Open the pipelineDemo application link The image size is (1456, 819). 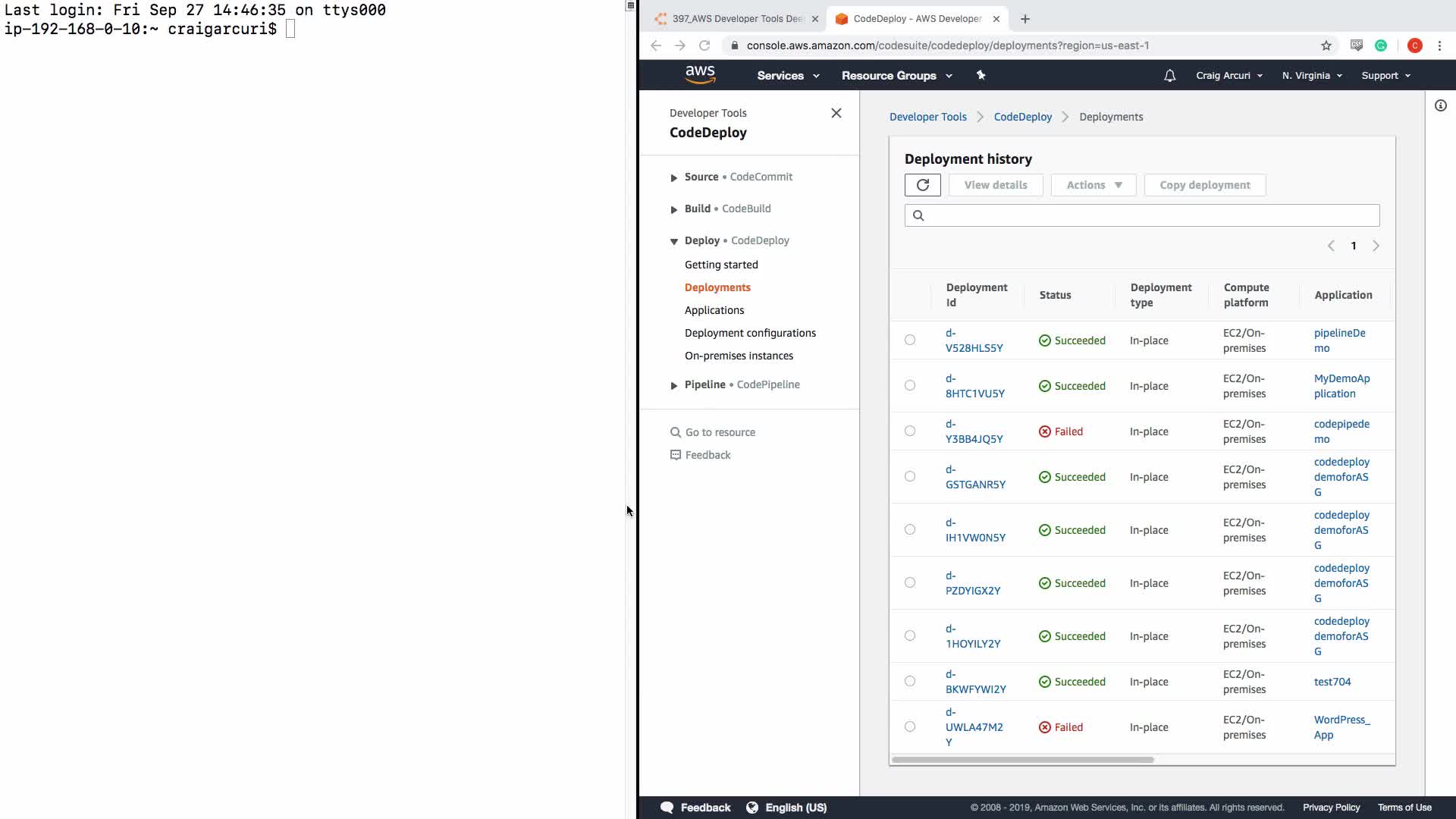[x=1338, y=340]
